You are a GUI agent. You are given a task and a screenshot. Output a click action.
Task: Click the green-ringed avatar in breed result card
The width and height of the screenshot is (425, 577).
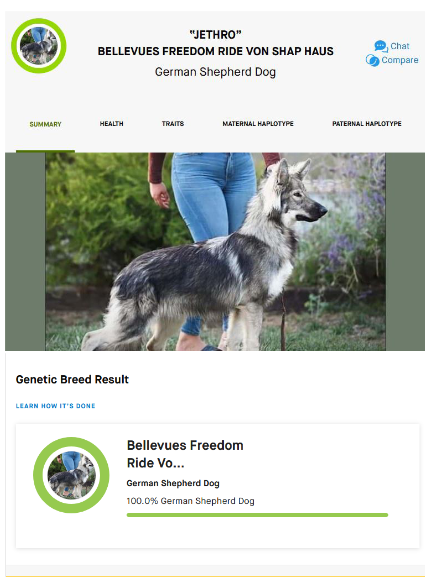point(71,475)
